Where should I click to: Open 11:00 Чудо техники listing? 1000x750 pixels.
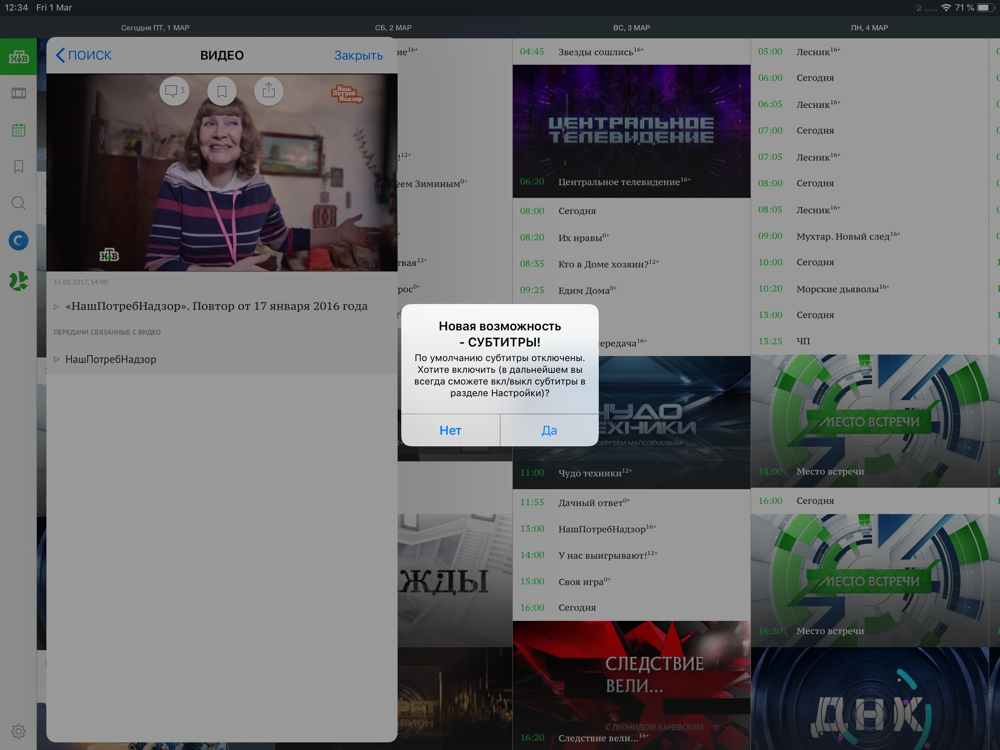(x=631, y=473)
